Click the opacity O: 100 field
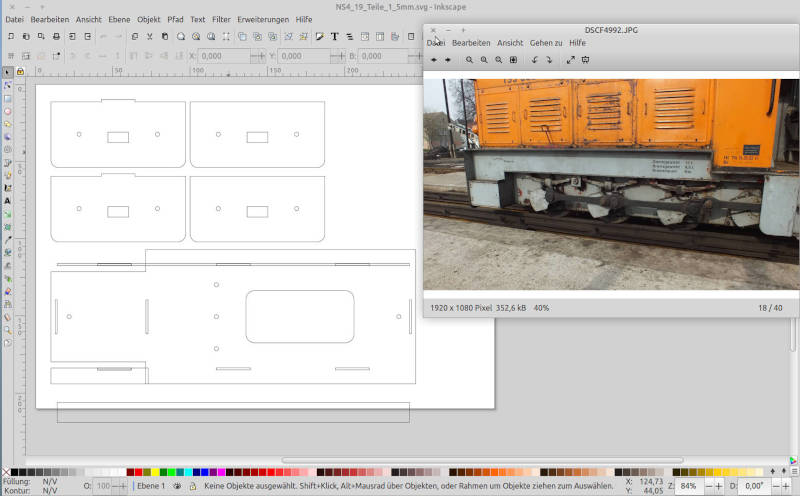Image resolution: width=800 pixels, height=496 pixels. click(104, 486)
